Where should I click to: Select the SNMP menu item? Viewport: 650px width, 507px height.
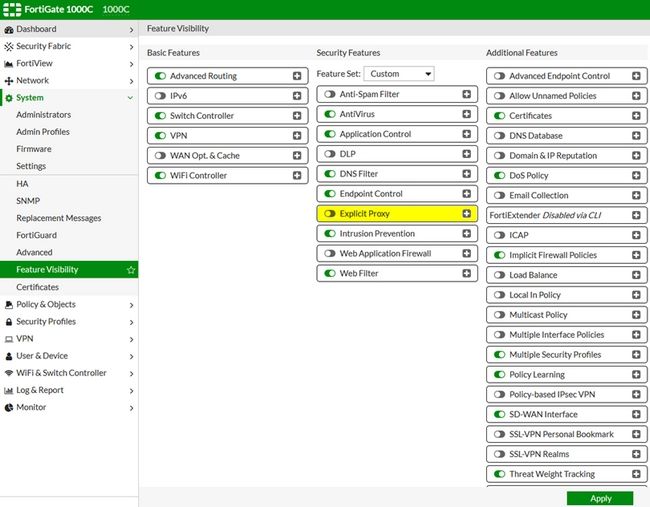[28, 201]
